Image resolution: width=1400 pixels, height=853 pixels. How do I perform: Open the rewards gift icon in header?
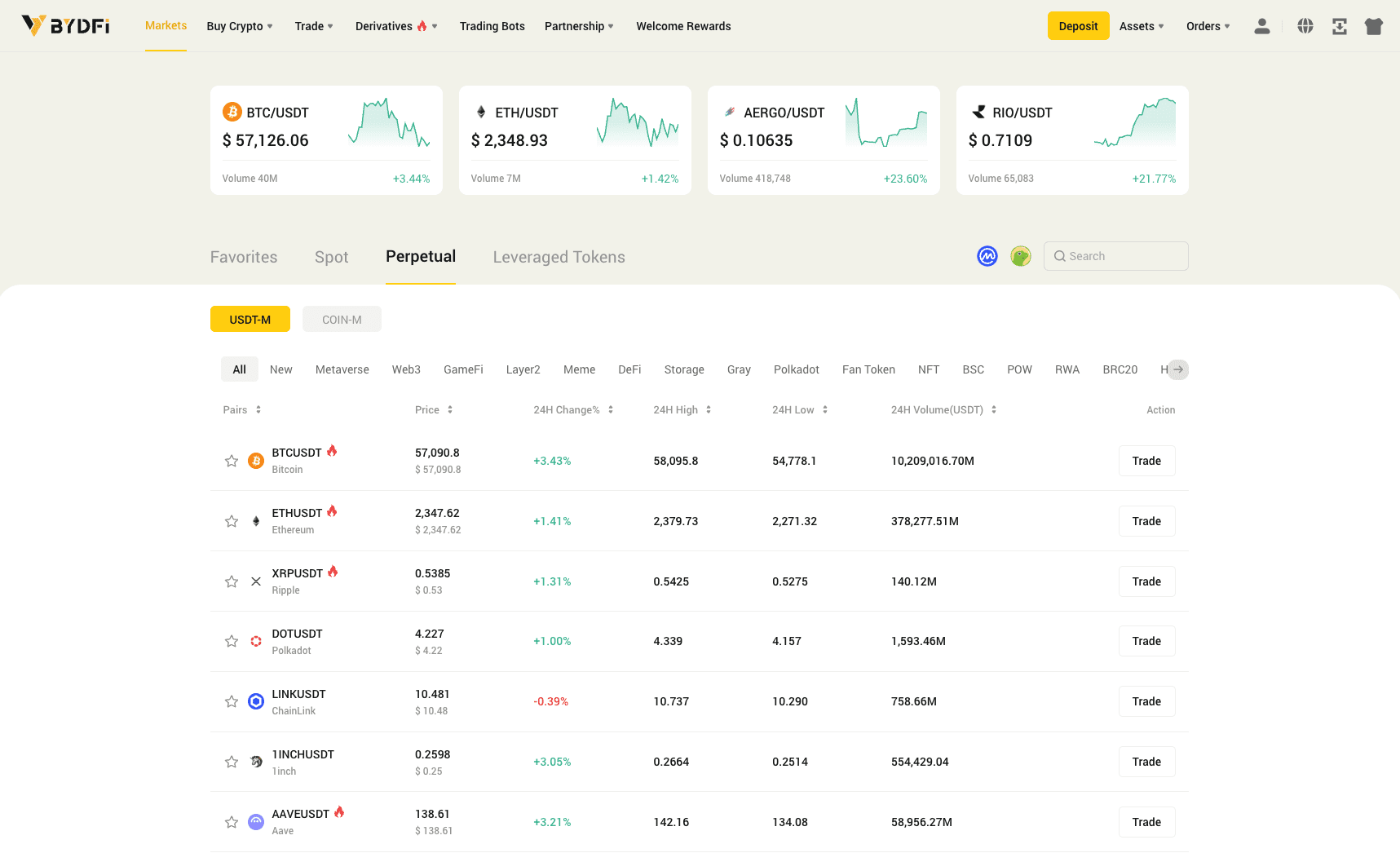(x=1374, y=25)
